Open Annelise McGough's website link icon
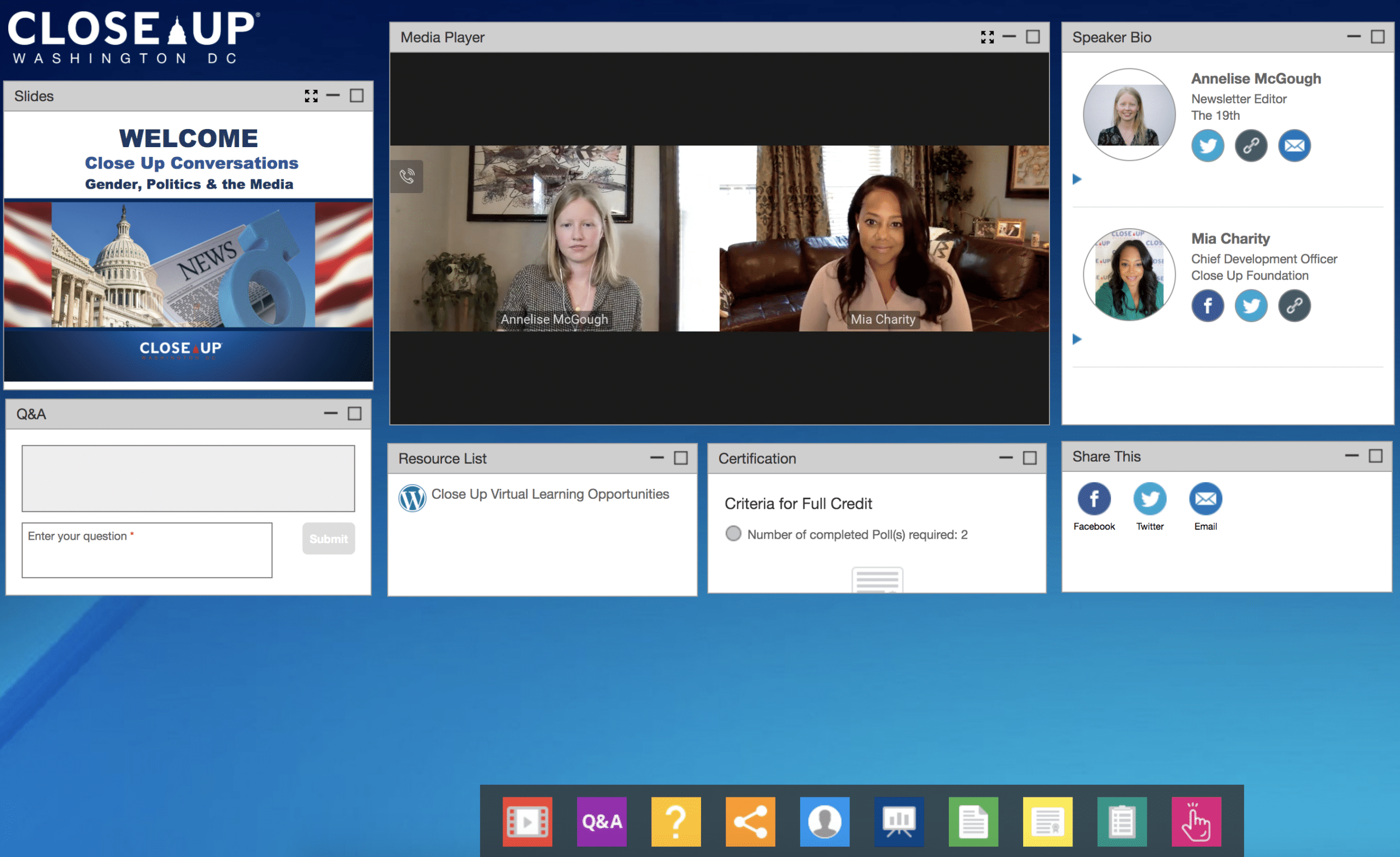Screen dimensions: 1400x857 (x=1251, y=146)
